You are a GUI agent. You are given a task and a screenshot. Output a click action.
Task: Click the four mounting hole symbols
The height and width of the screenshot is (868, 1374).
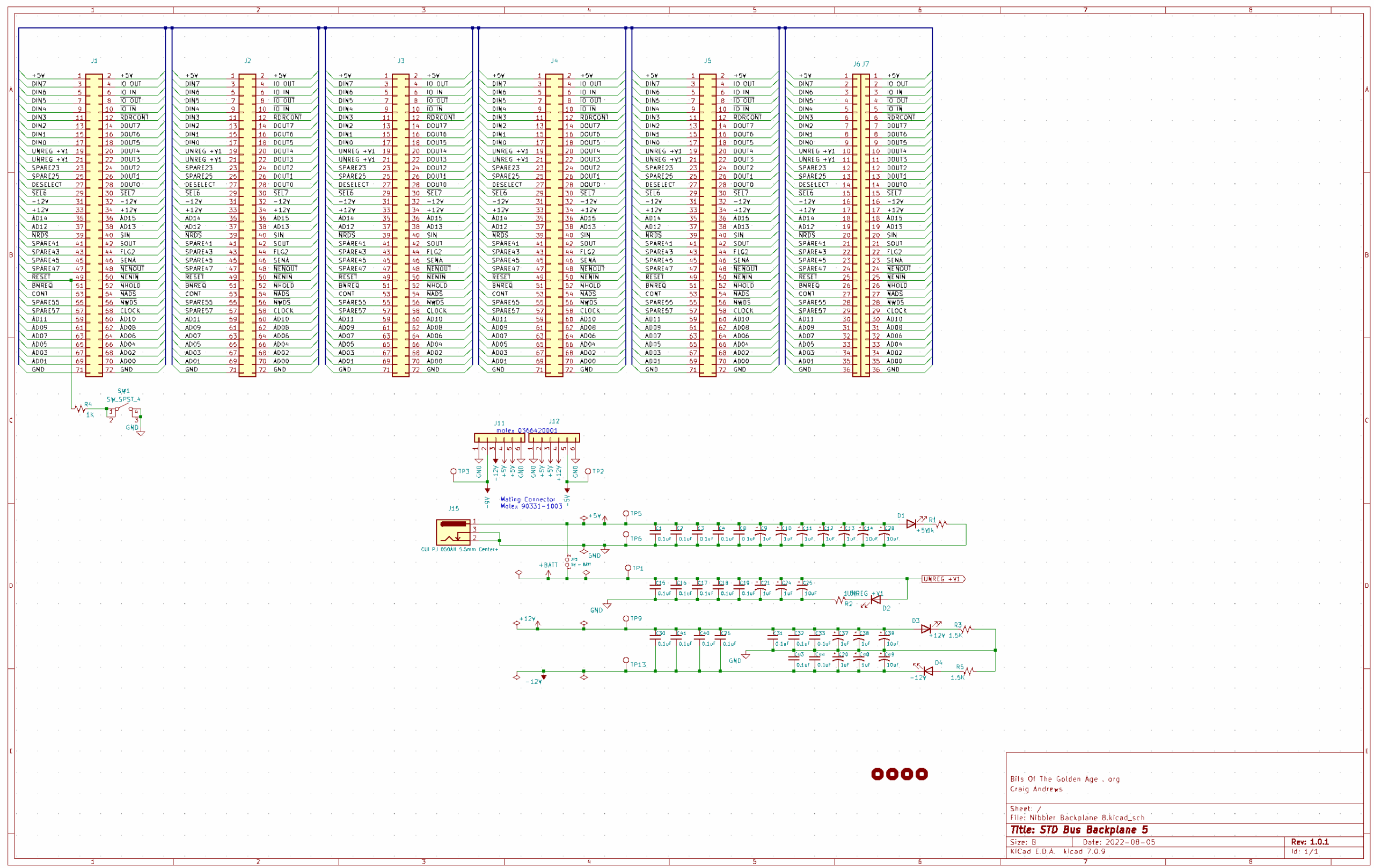click(899, 774)
